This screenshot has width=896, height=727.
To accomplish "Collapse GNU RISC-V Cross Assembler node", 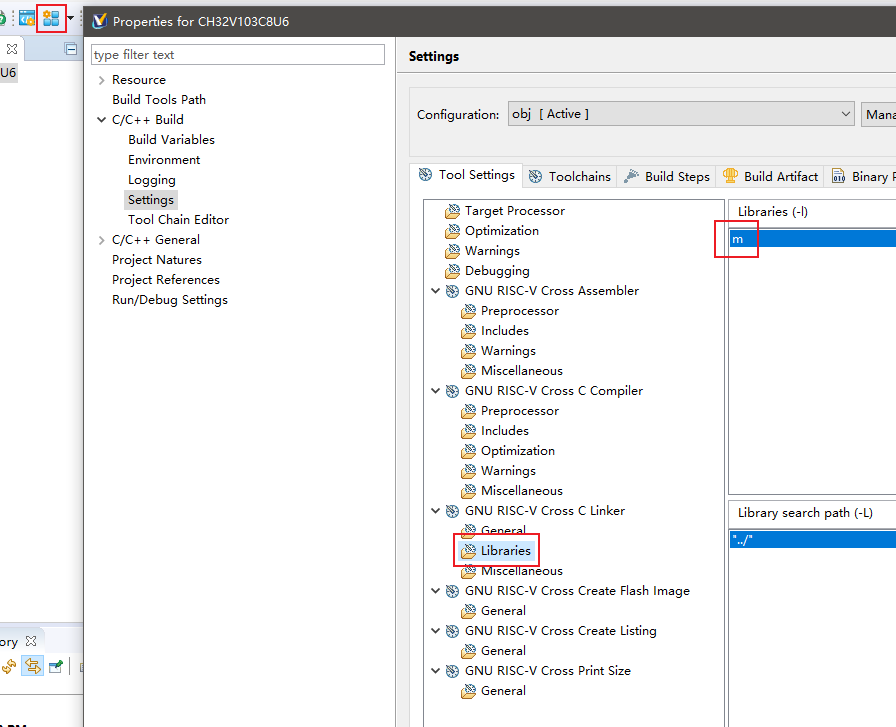I will click(x=435, y=291).
